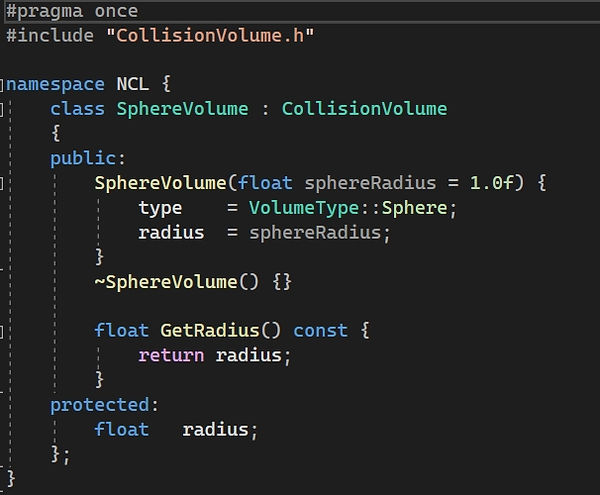
Task: Click the "CollisionVolume.h" include string
Action: pyautogui.click(x=210, y=36)
